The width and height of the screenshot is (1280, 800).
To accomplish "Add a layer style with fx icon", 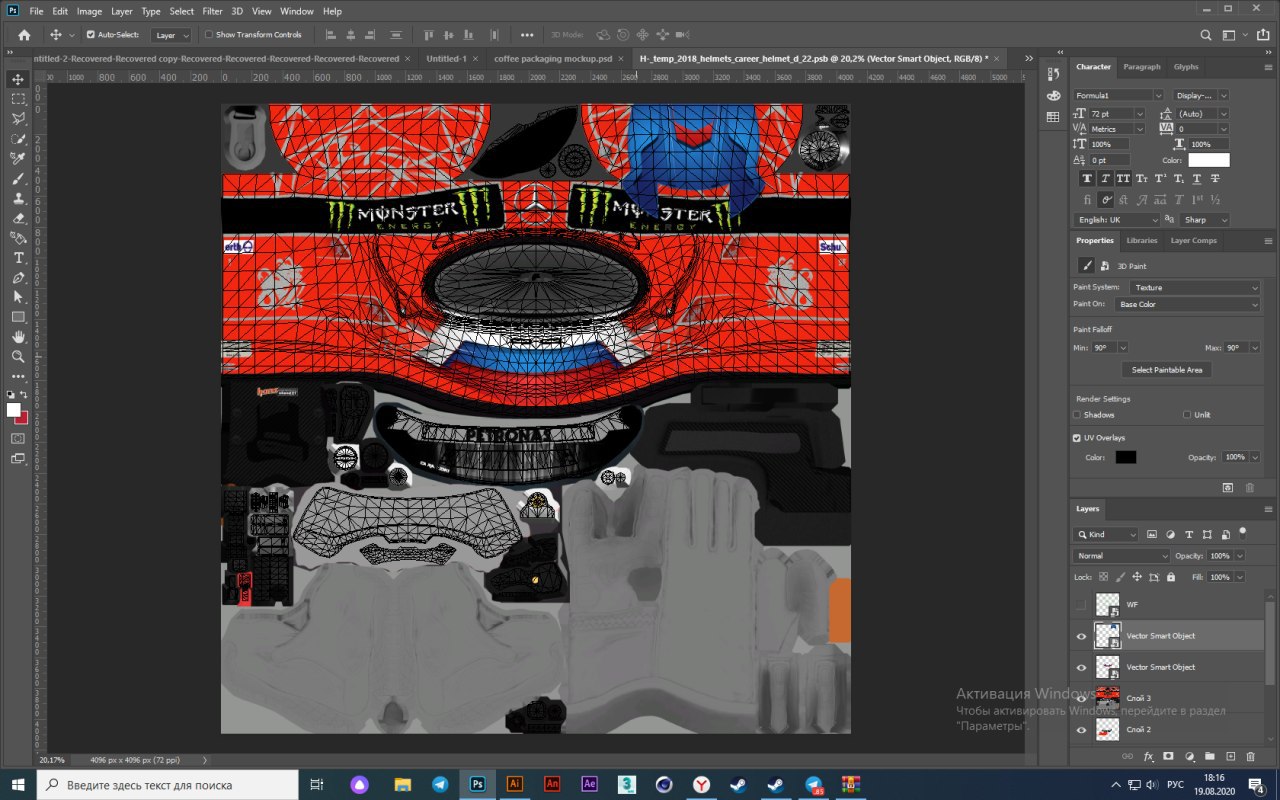I will pyautogui.click(x=1149, y=757).
